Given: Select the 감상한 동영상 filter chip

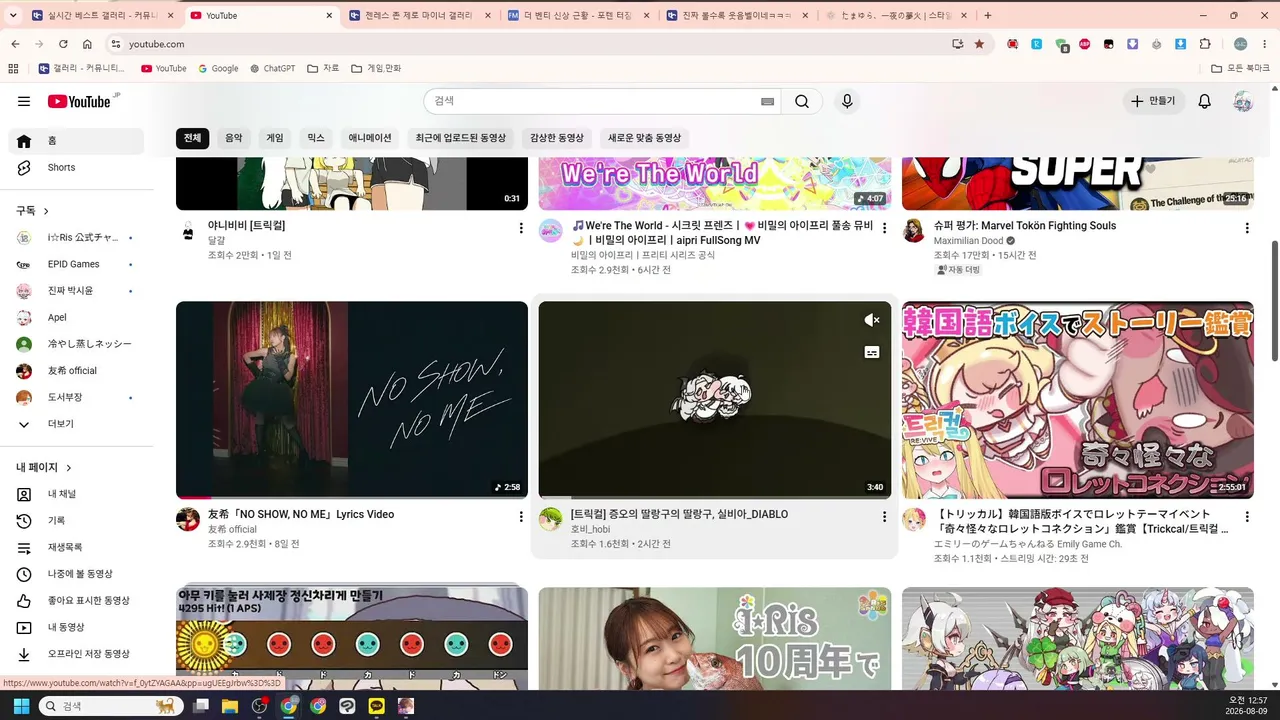Looking at the screenshot, I should (x=557, y=138).
